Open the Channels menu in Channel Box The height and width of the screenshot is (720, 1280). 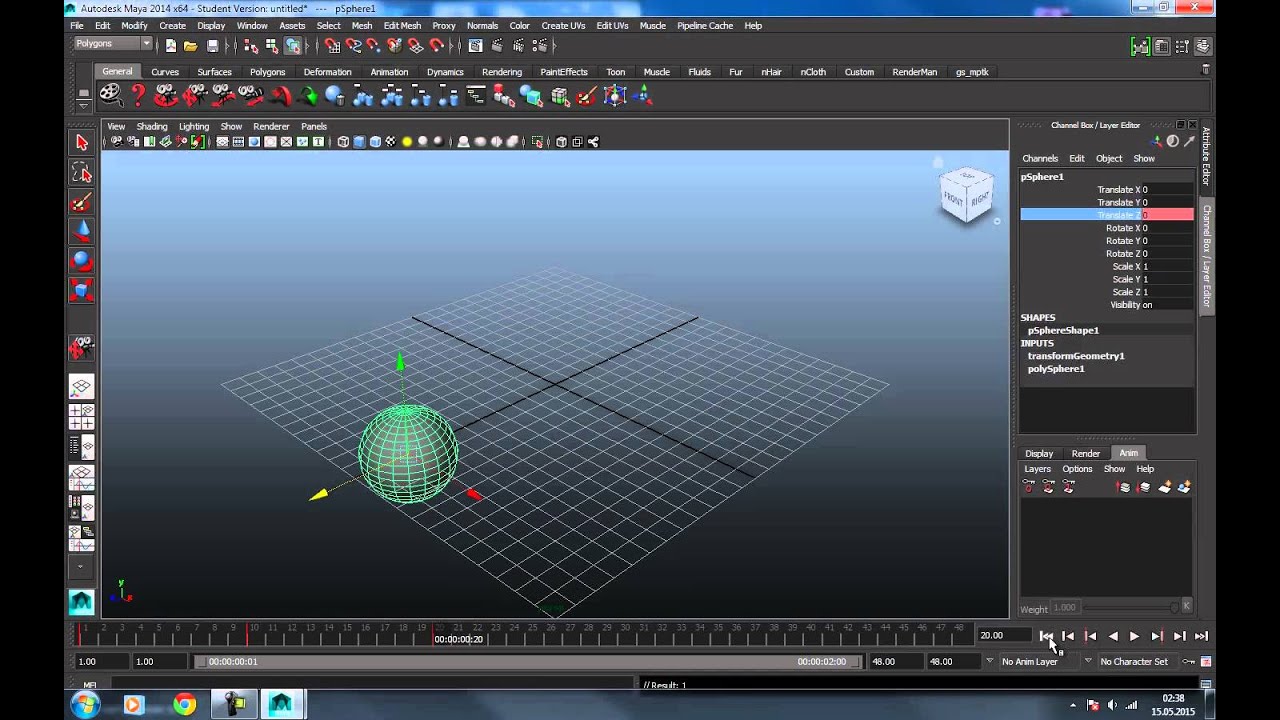(x=1040, y=158)
